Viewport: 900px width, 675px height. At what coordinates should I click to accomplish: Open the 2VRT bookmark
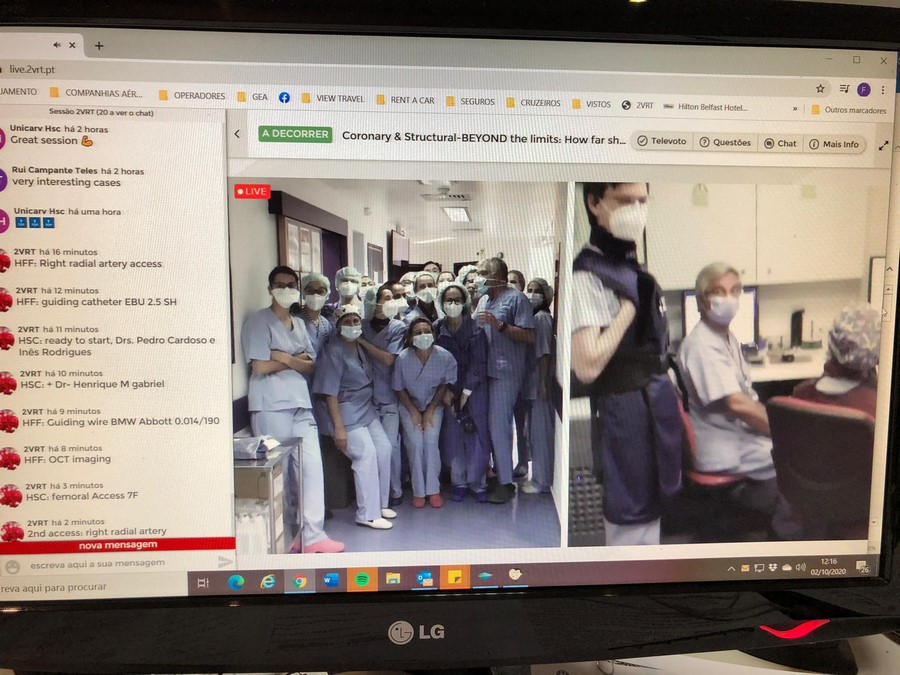click(x=638, y=105)
